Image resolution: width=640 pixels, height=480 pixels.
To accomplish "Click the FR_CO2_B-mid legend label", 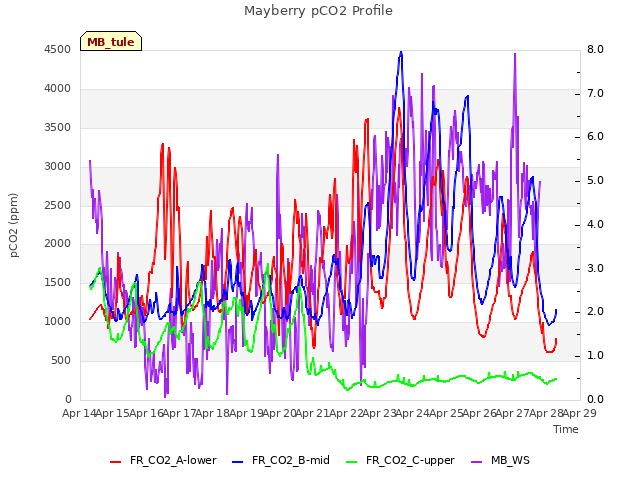I will (291, 460).
